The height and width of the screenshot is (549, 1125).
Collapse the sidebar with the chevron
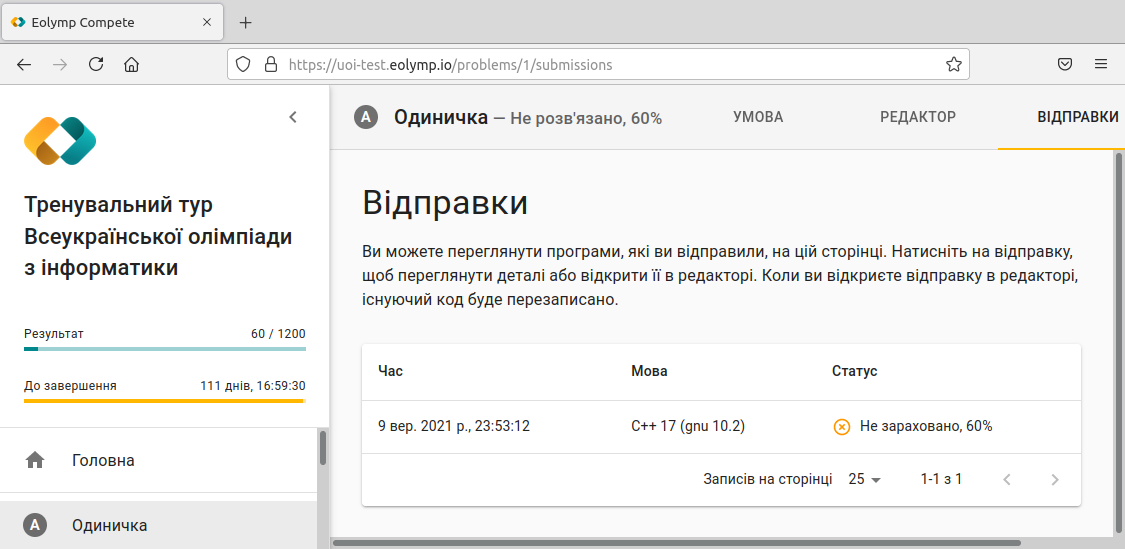293,117
